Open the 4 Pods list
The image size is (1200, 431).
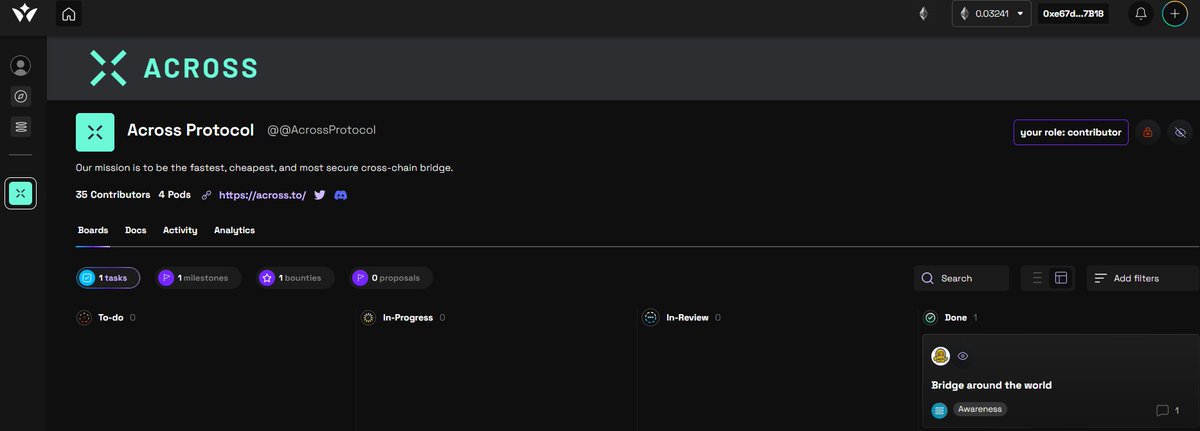pos(175,195)
